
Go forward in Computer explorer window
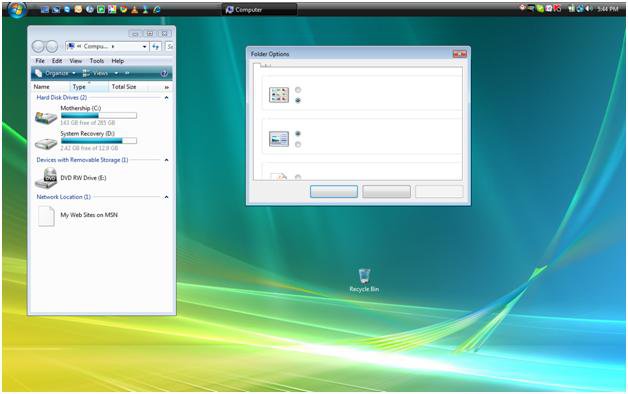click(x=52, y=46)
